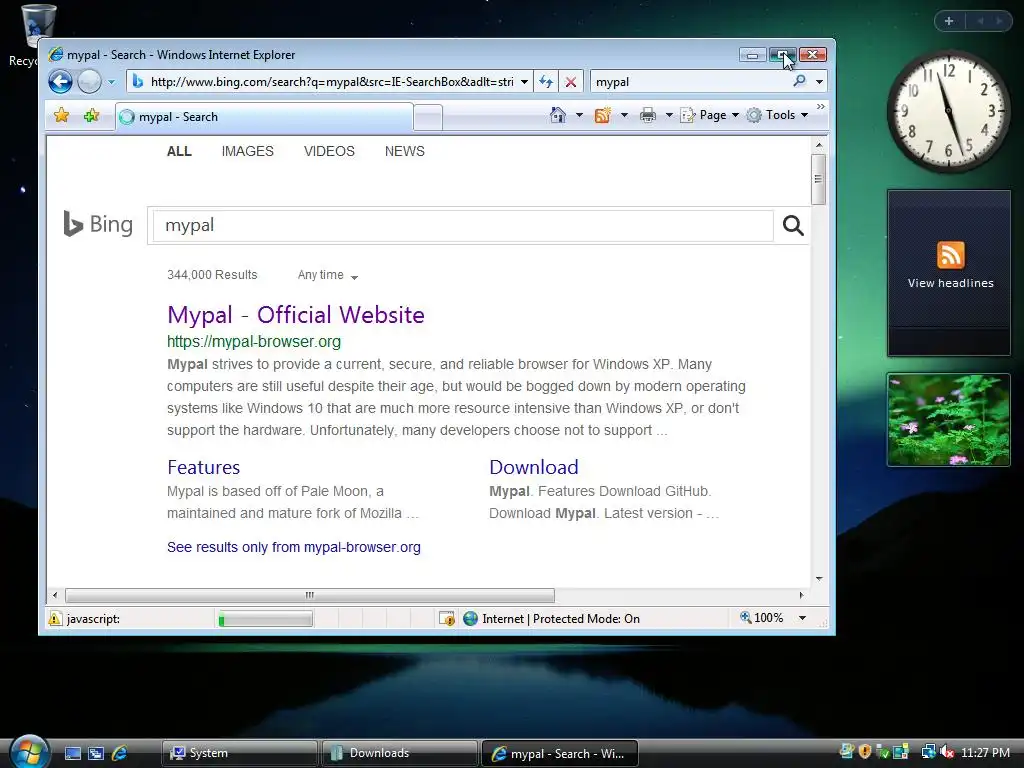Click the Refresh icon beside address bar
The height and width of the screenshot is (768, 1024).
(x=546, y=82)
